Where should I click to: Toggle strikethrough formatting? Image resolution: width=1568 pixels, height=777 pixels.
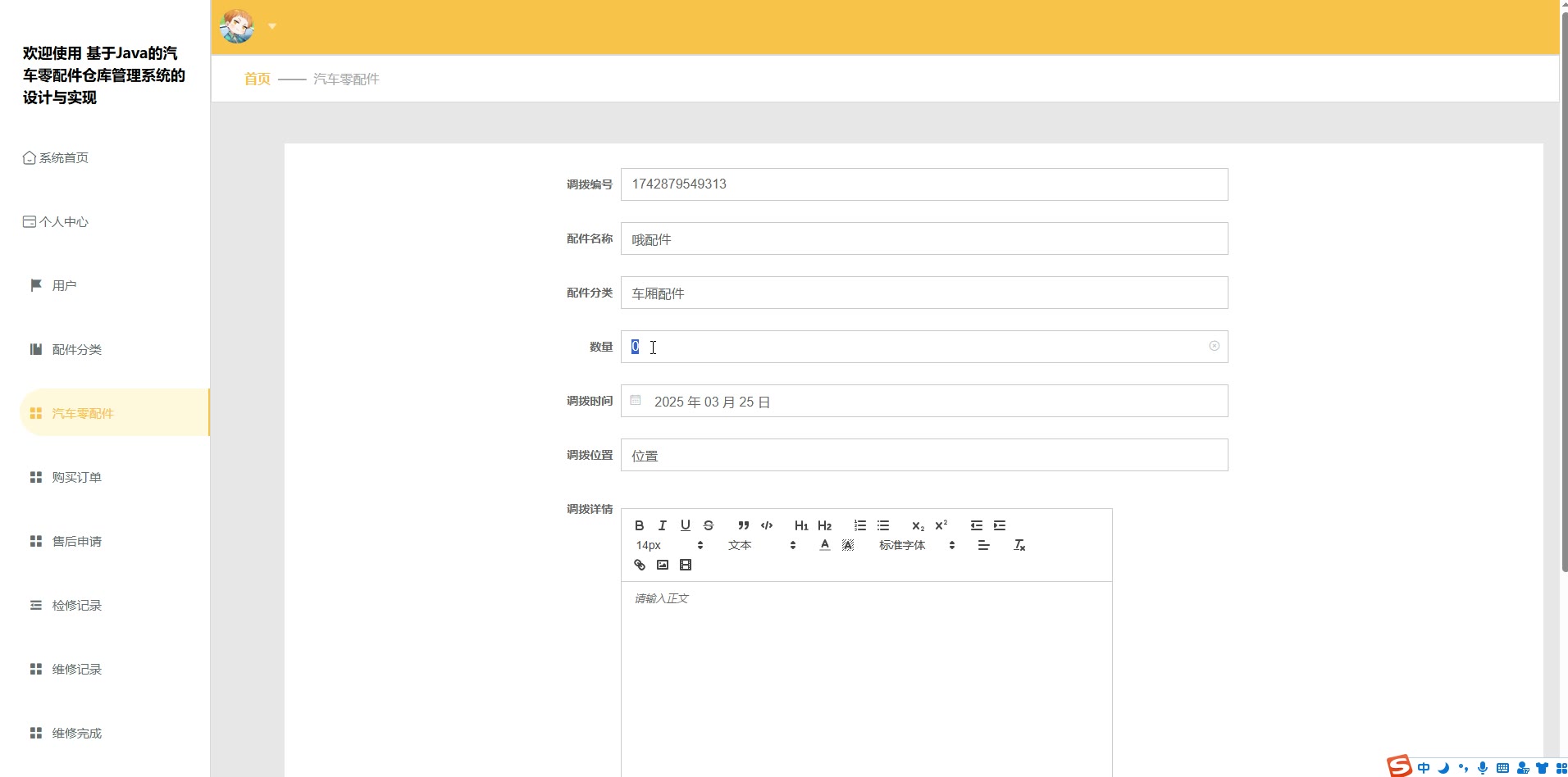click(709, 525)
